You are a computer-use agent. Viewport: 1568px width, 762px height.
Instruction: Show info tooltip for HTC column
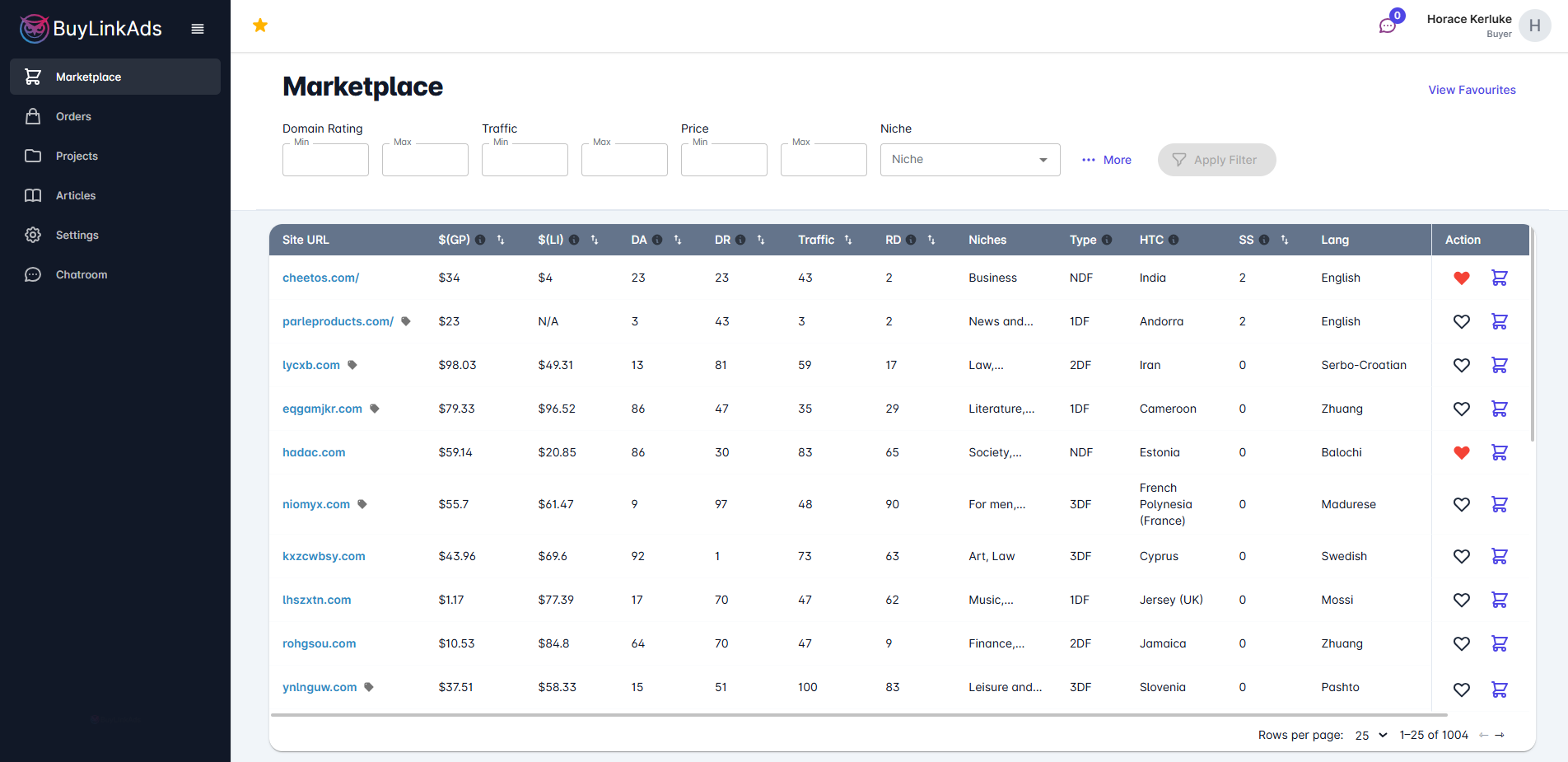[x=1174, y=240]
